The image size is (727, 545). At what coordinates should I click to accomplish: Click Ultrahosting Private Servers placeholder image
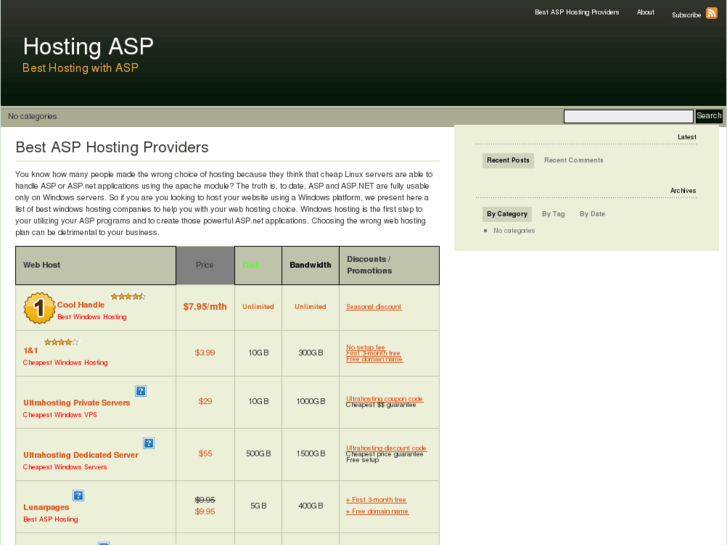coord(140,391)
